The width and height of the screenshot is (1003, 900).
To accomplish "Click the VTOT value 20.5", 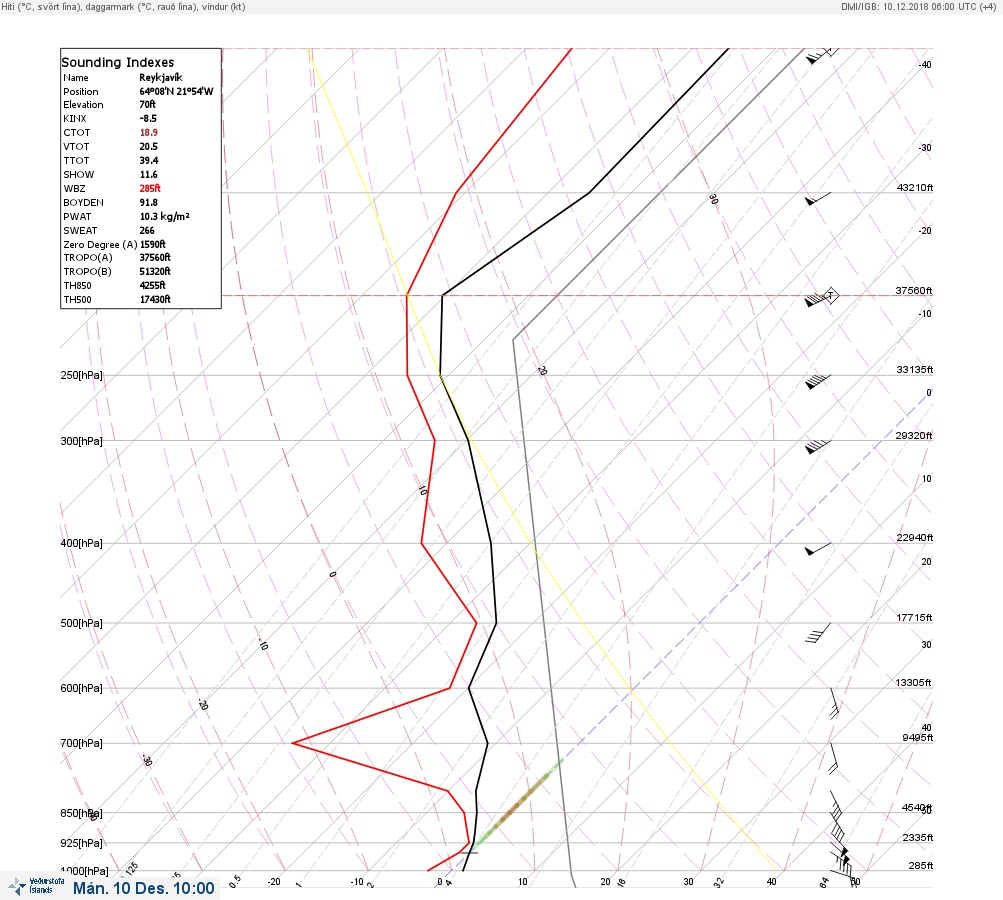I will click(148, 146).
